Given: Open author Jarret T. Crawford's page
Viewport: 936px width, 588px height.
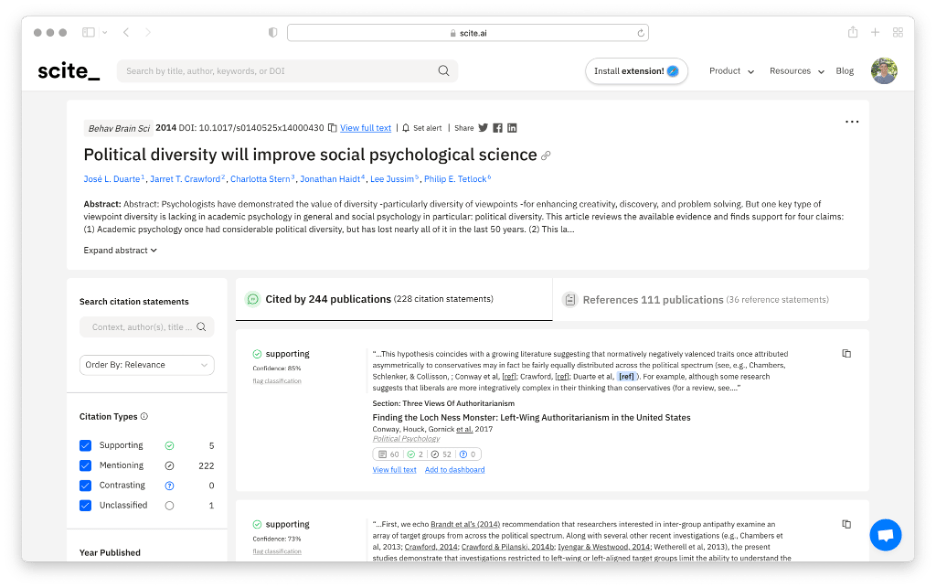Looking at the screenshot, I should pos(185,179).
